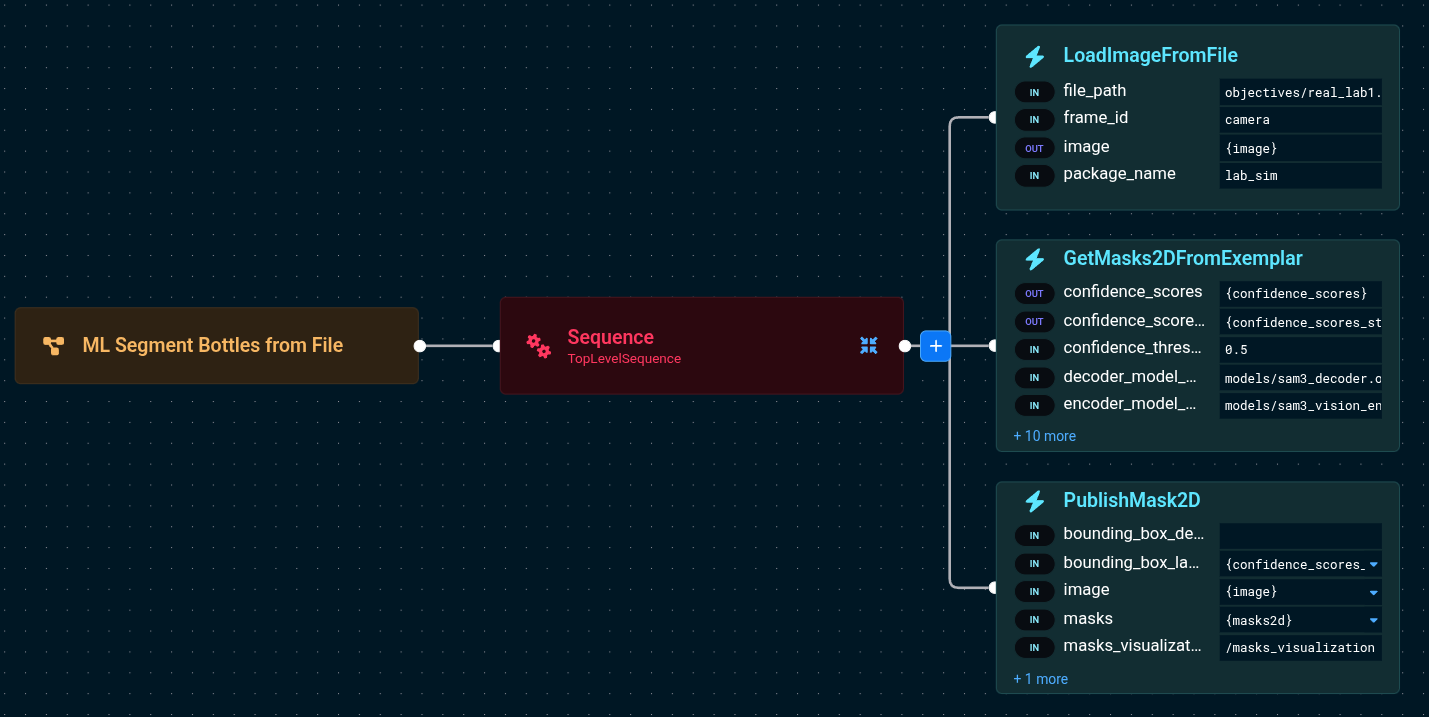Click the IN badge beside file_path

coord(1034,91)
